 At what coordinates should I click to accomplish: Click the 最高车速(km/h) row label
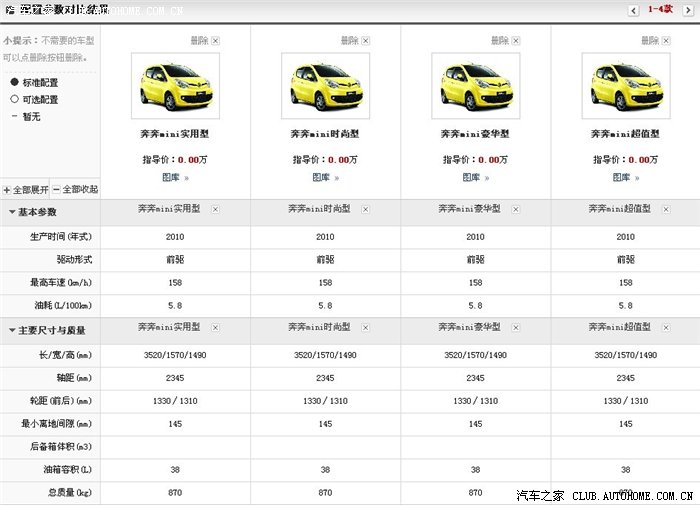(61, 283)
